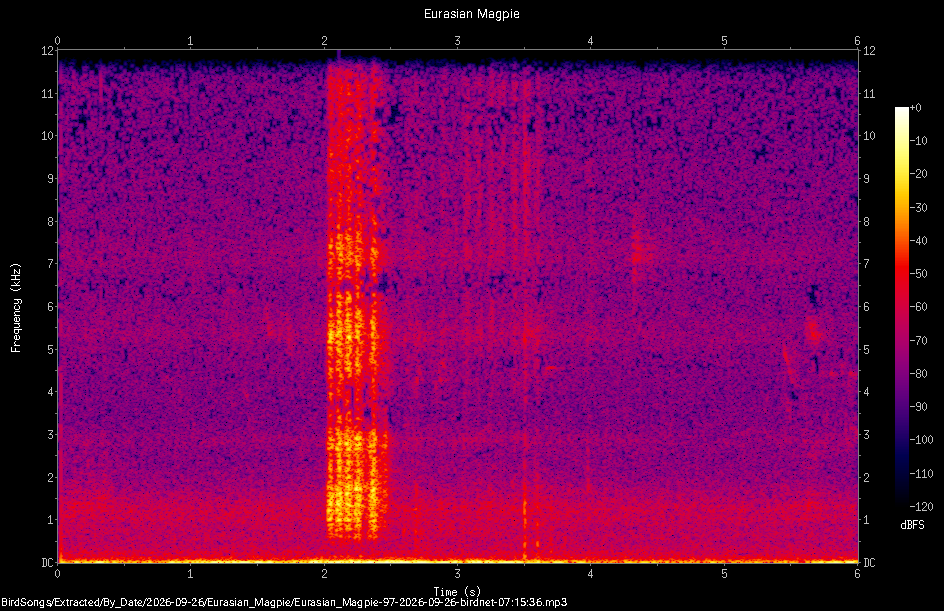Click the '-70' color scale value
Image resolution: width=944 pixels, height=611 pixels.
tap(919, 341)
